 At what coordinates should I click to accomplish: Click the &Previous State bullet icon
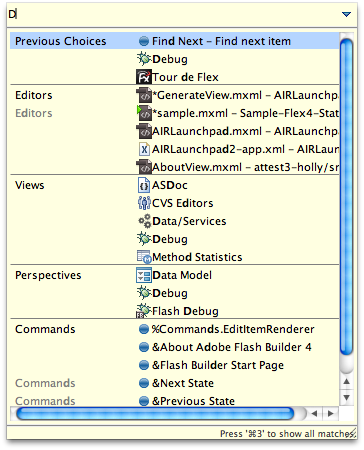pos(144,401)
